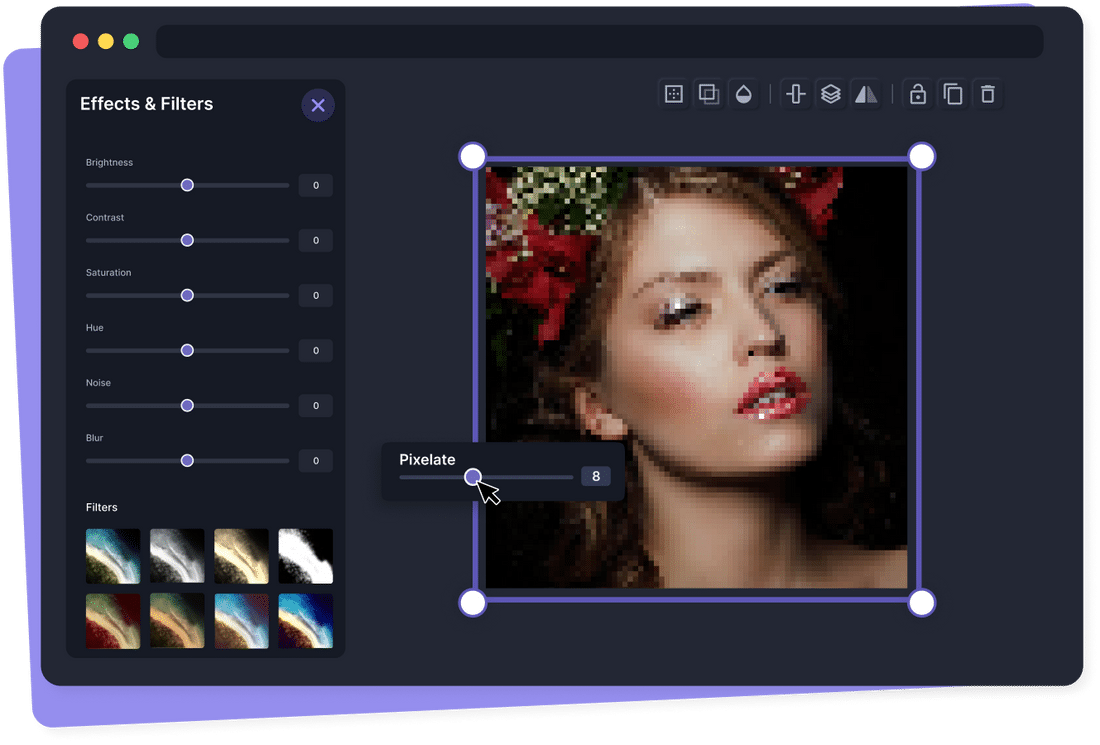Screen dimensions: 1100x745
Task: Open the opacity droplet tool
Action: pos(743,94)
